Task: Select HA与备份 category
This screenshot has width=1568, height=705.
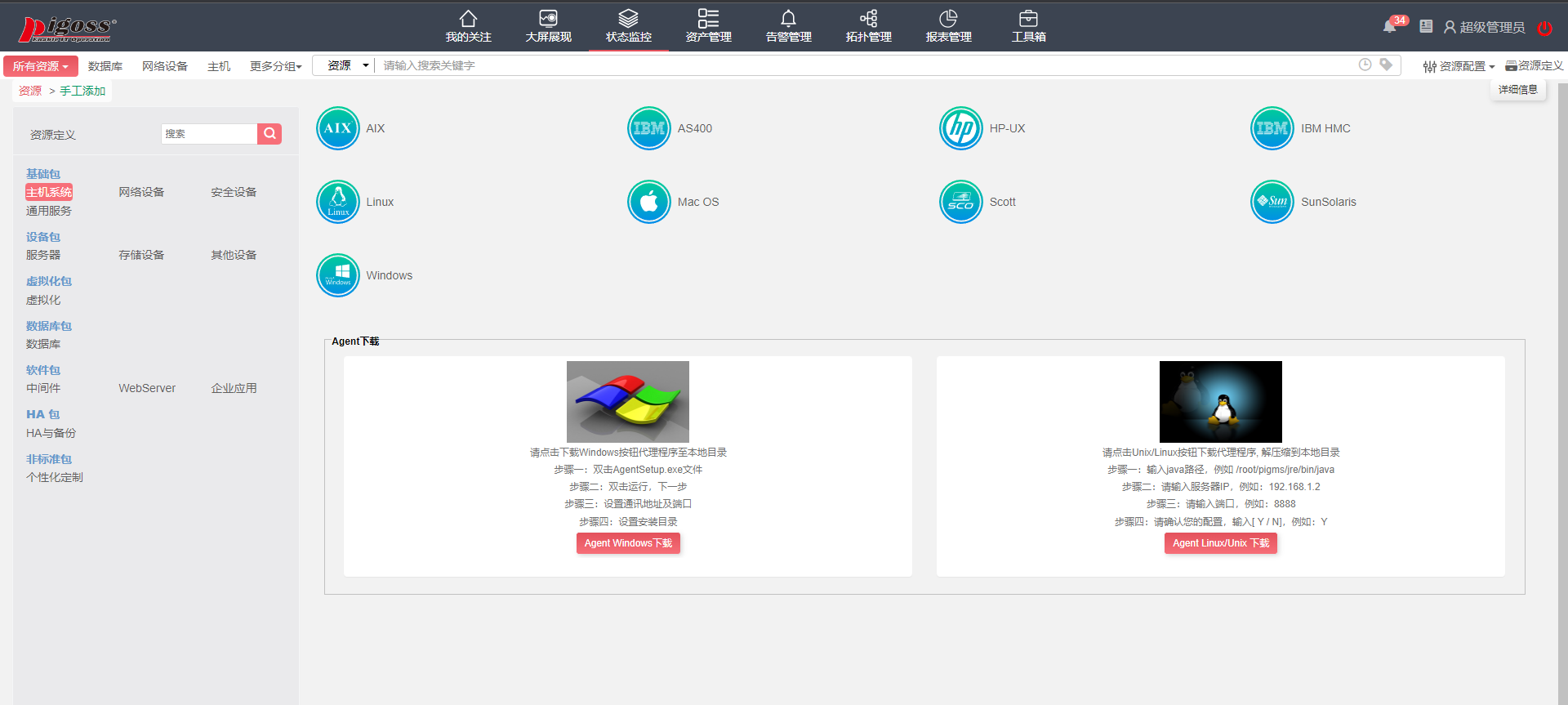Action: 51,433
